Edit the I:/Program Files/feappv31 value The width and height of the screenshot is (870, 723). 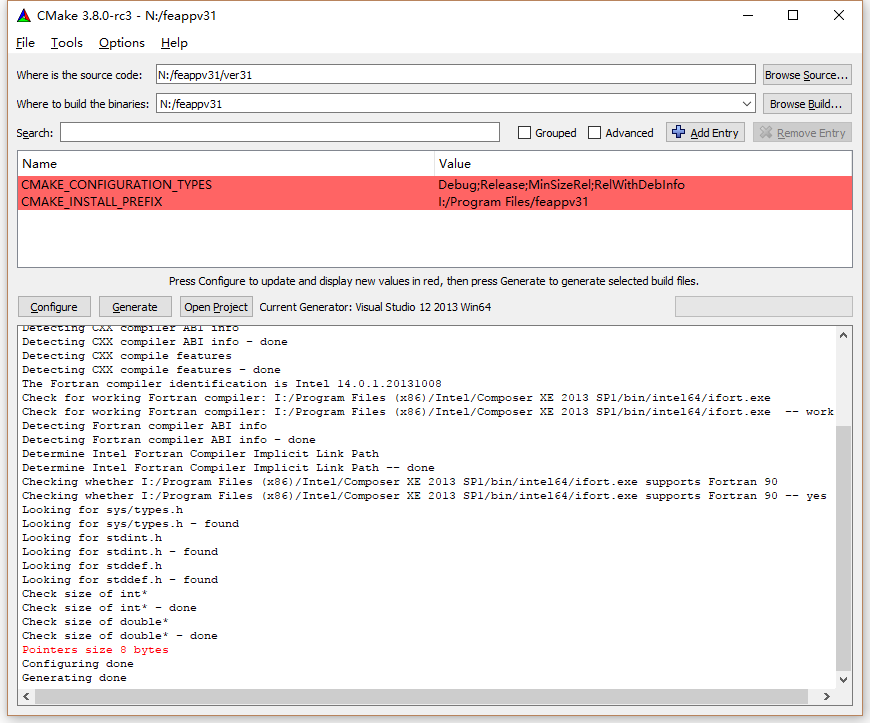513,201
